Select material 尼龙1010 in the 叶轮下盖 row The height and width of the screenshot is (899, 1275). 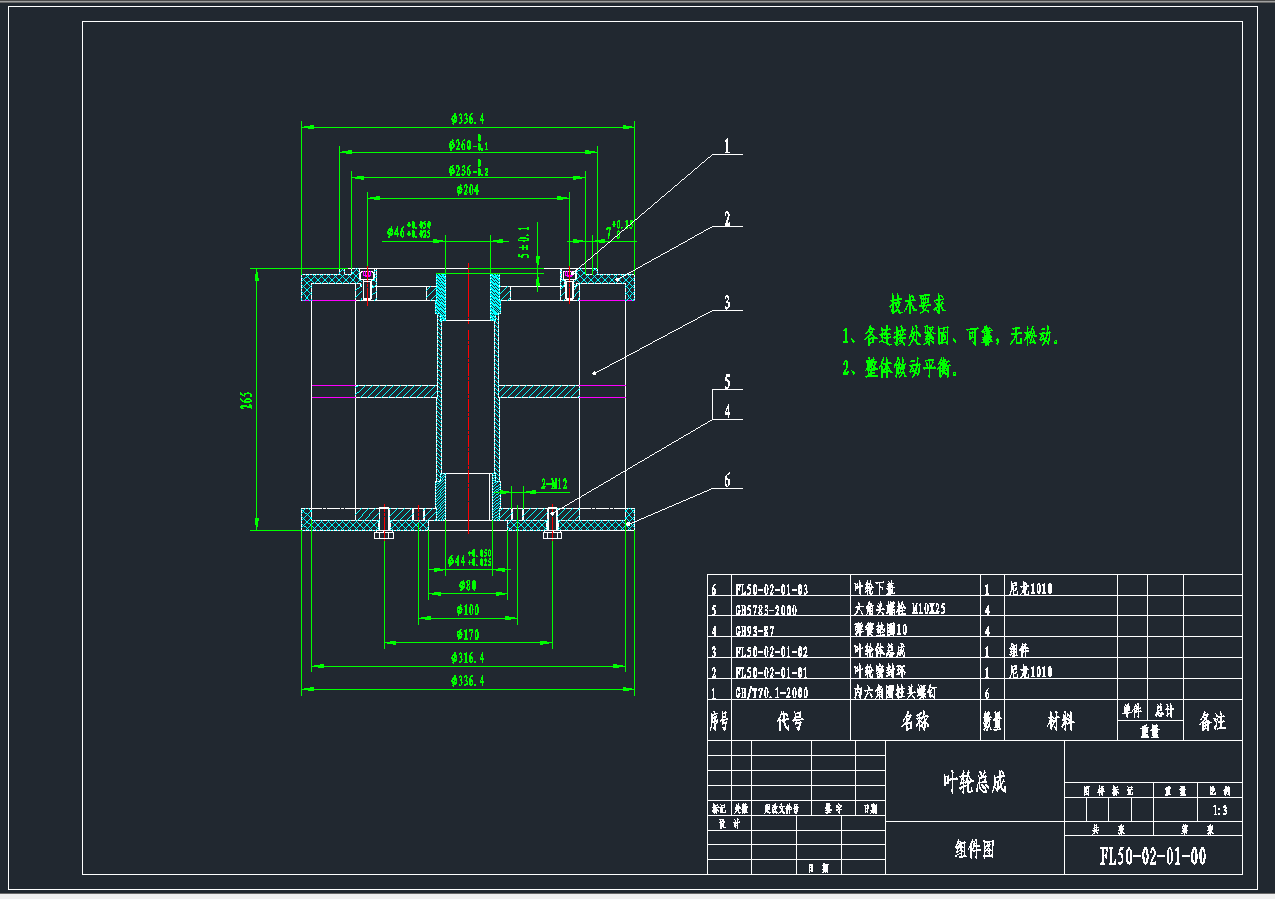coord(1031,589)
